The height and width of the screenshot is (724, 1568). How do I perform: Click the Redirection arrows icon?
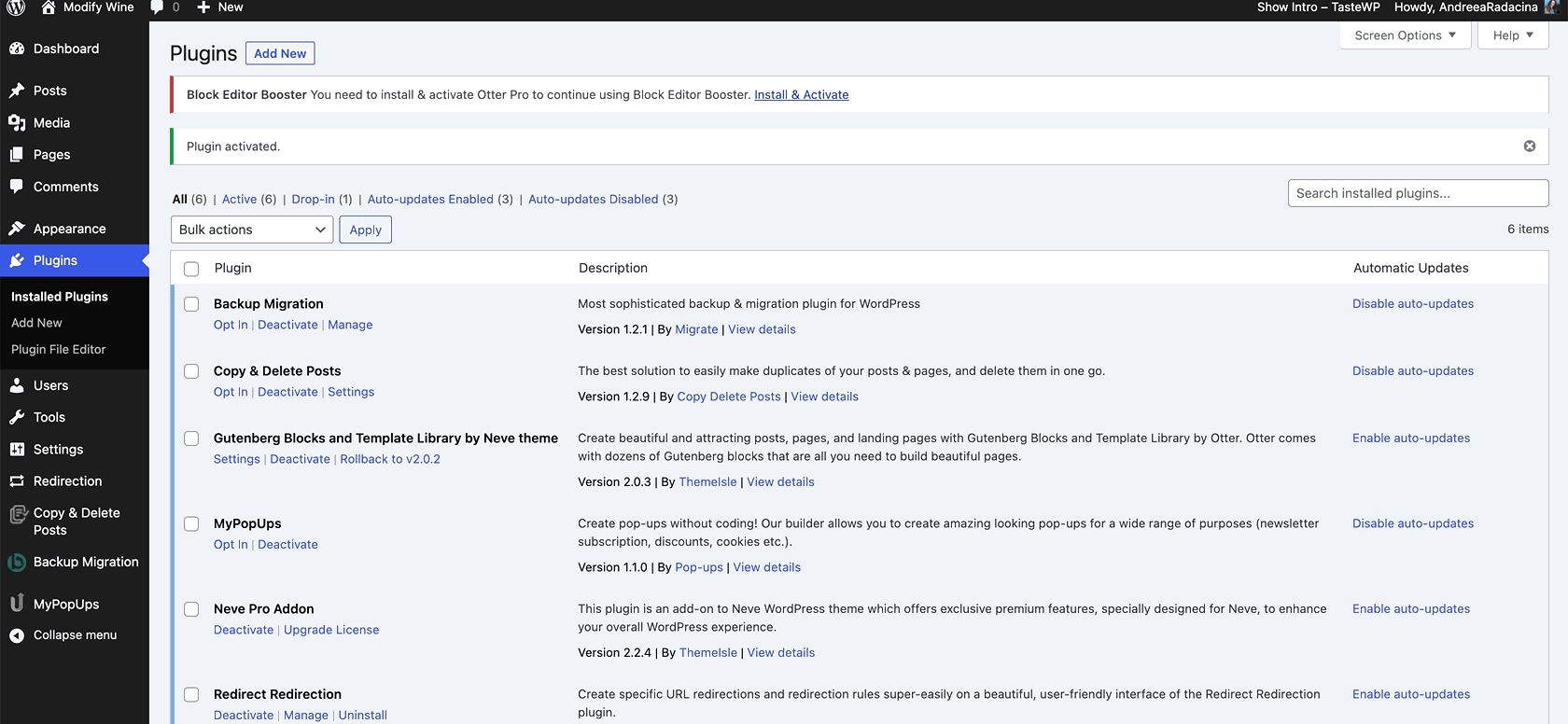point(17,481)
